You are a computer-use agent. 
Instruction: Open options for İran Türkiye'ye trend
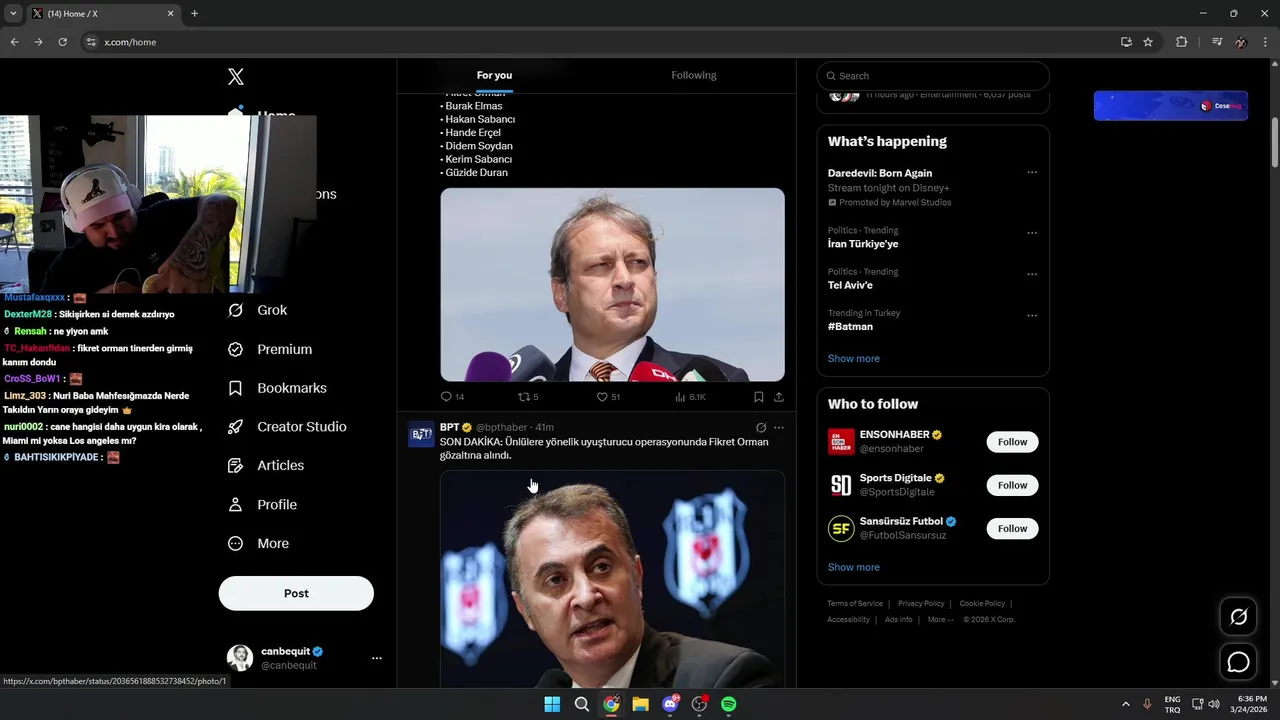(x=1032, y=234)
